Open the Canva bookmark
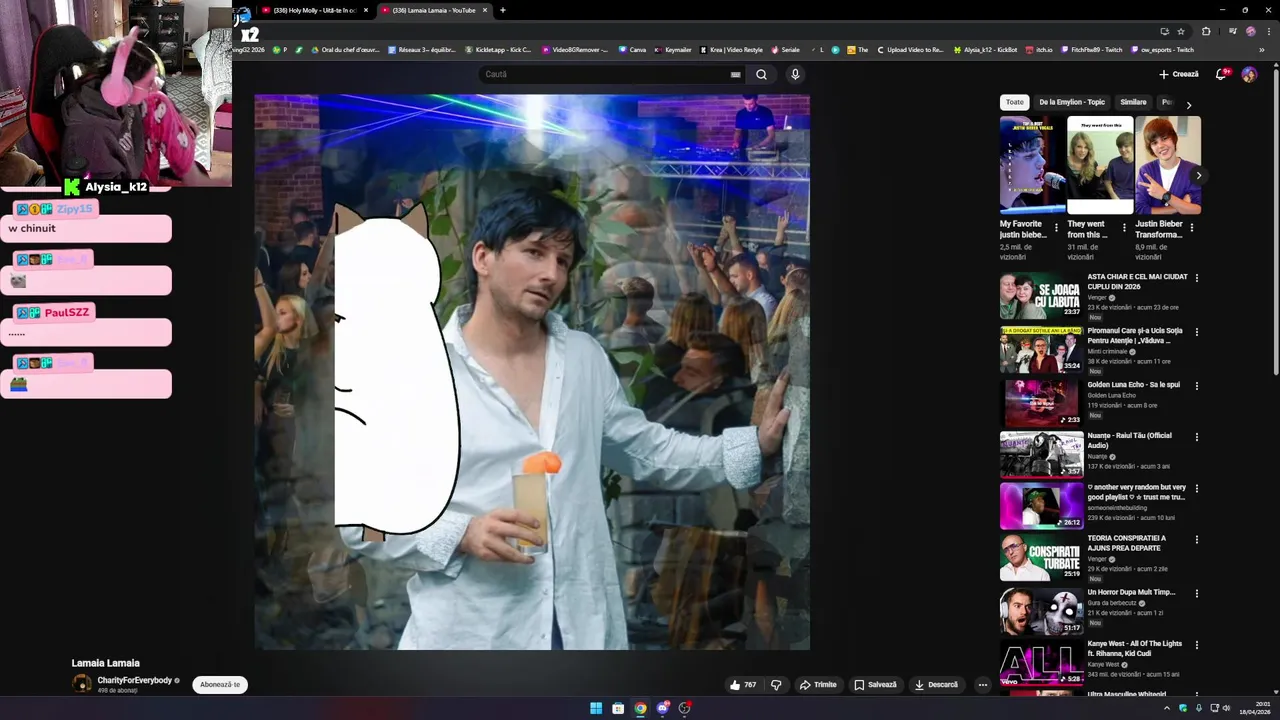This screenshot has width=1280, height=720. click(632, 49)
